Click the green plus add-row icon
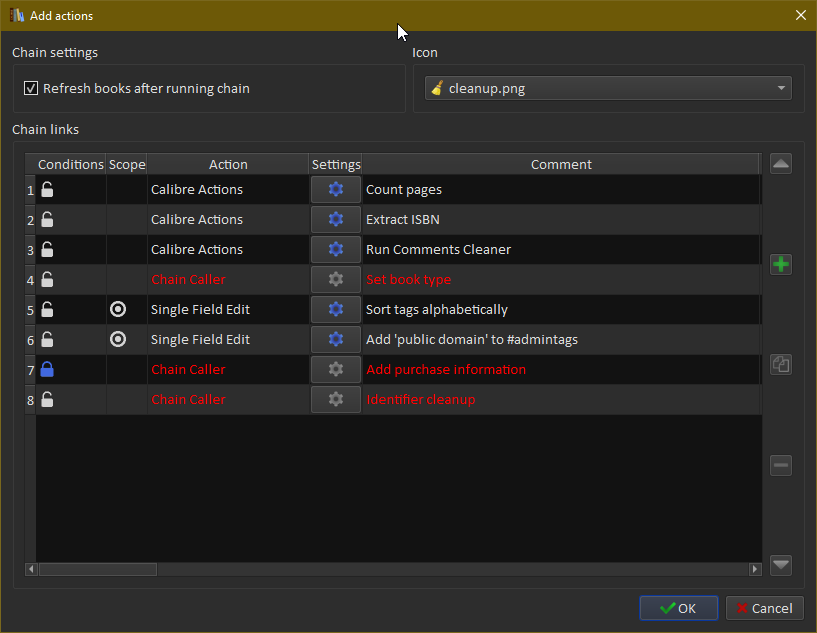The image size is (817, 633). [x=781, y=265]
